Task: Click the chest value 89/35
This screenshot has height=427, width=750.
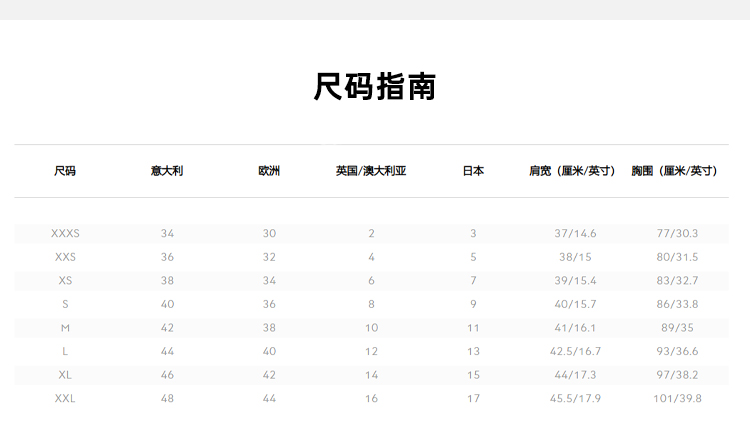Action: coord(677,328)
